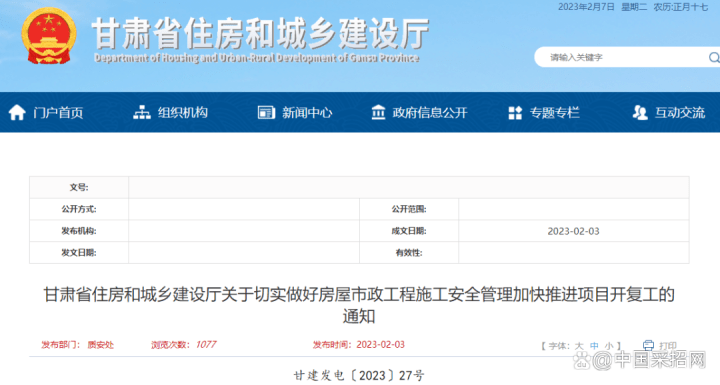This screenshot has width=720, height=385.
Task: Click the 发布时间: 2023-02-03 text
Action: [x=359, y=345]
